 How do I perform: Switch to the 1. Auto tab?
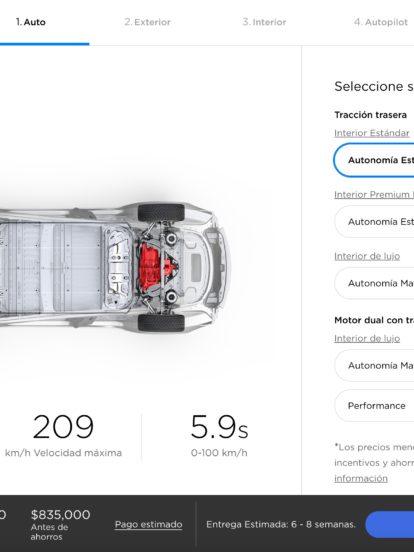pyautogui.click(x=31, y=22)
